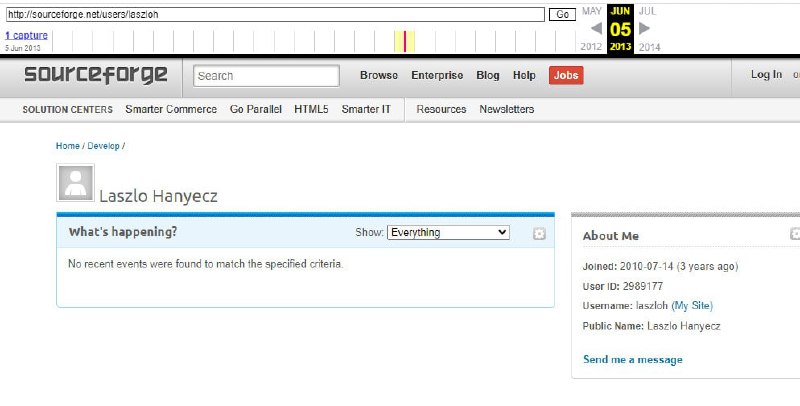This screenshot has width=800, height=406.
Task: Select year 2014 in Wayback timeline
Action: [649, 47]
